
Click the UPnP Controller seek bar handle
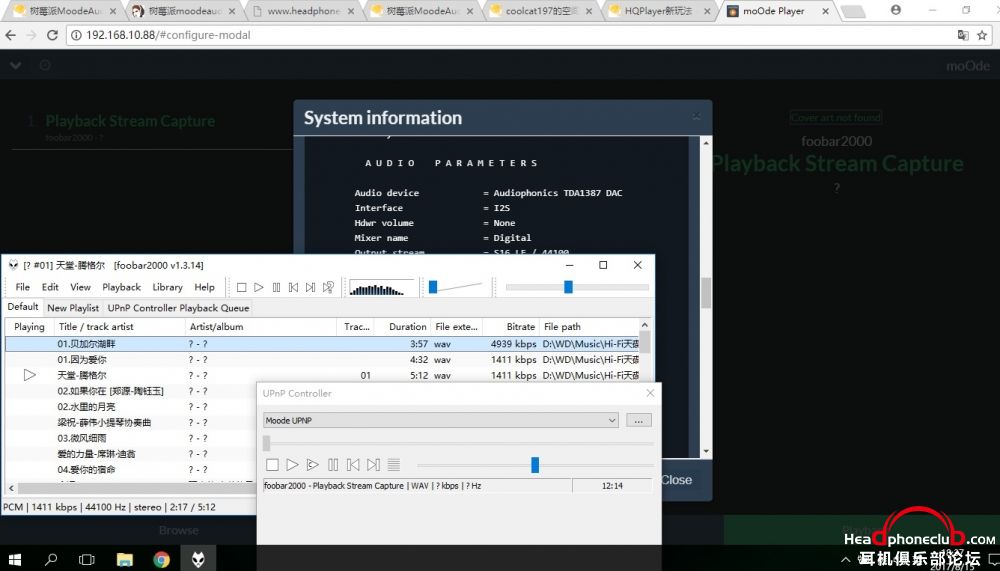click(x=267, y=443)
